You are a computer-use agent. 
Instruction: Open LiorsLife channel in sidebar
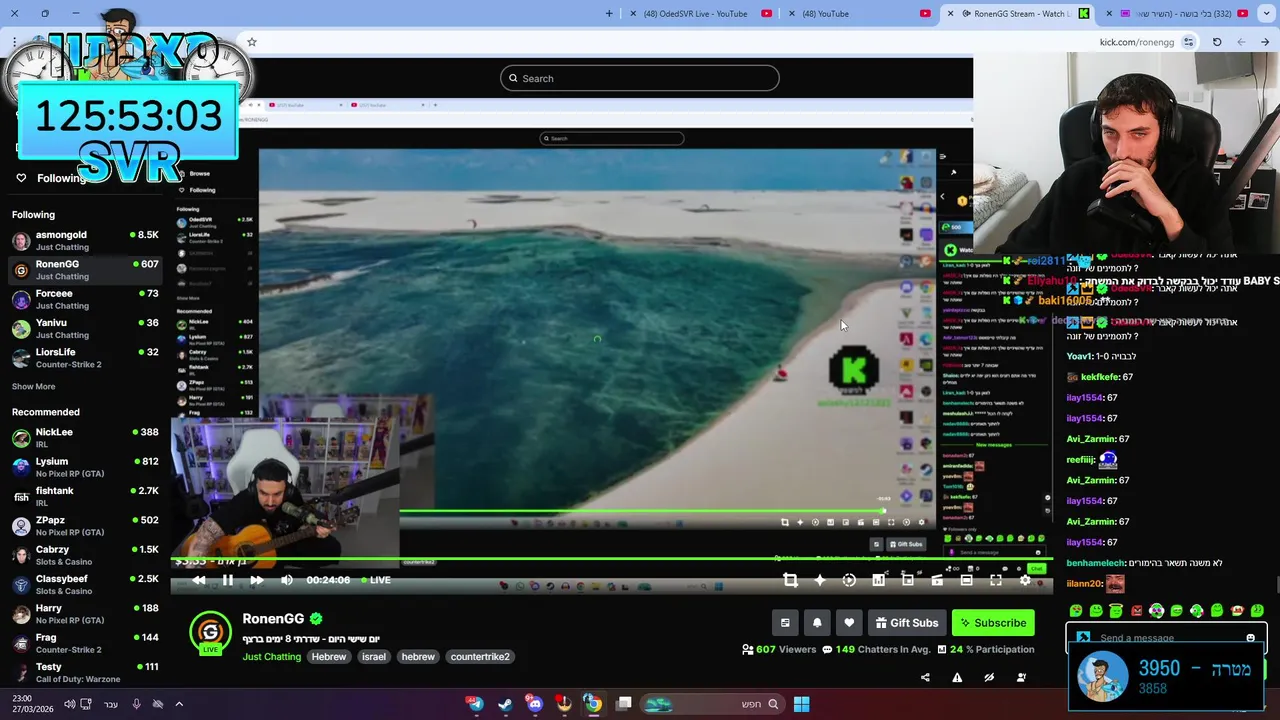pos(85,358)
